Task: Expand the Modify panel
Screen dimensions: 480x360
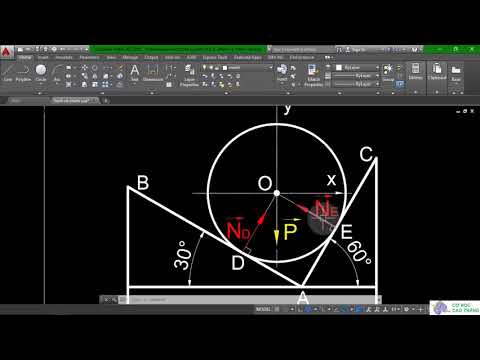Action: click(x=102, y=93)
